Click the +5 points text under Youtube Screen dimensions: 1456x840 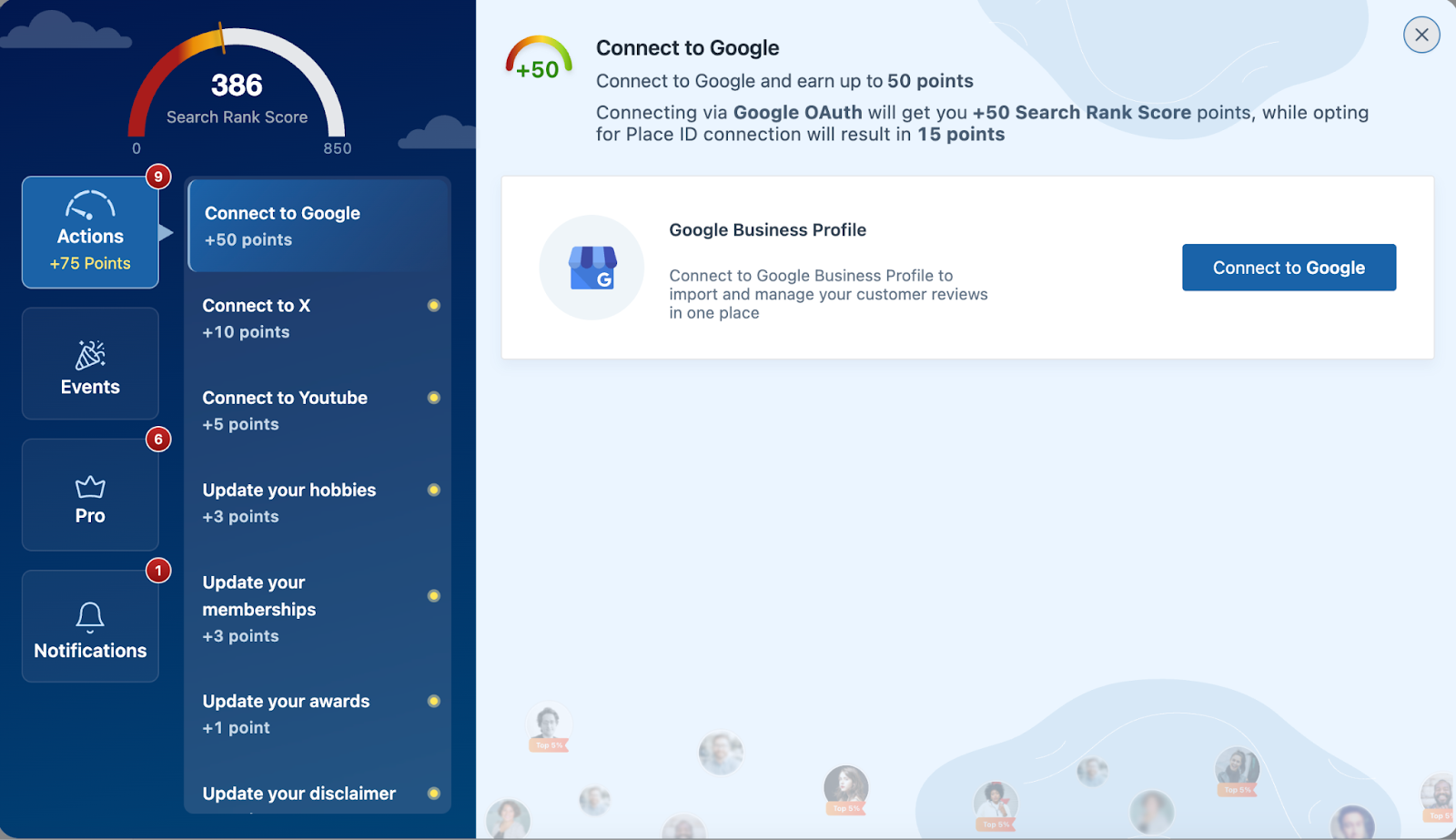(x=240, y=424)
